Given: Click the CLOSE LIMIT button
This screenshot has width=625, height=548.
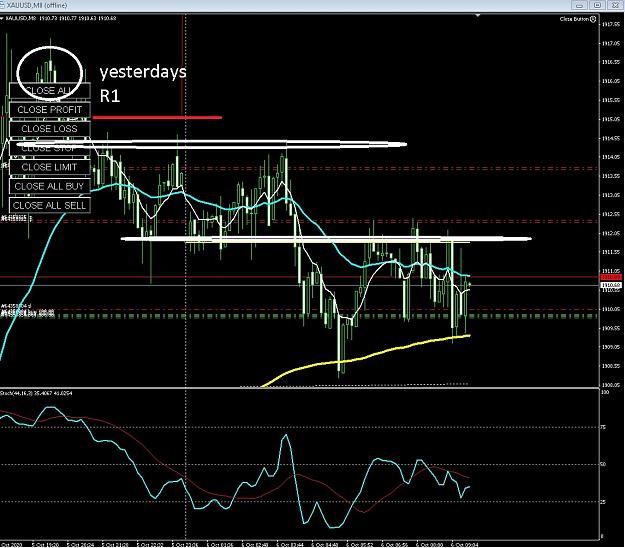Looking at the screenshot, I should click(50, 167).
